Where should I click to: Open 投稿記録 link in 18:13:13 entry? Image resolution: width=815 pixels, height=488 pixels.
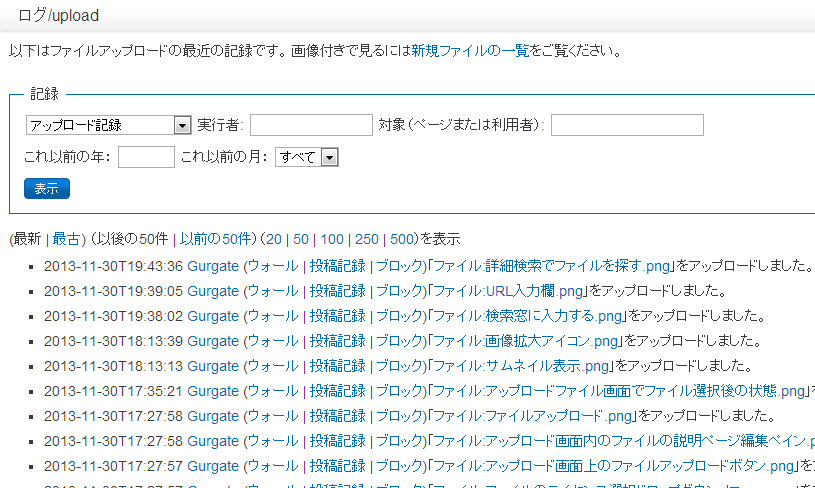[x=338, y=366]
